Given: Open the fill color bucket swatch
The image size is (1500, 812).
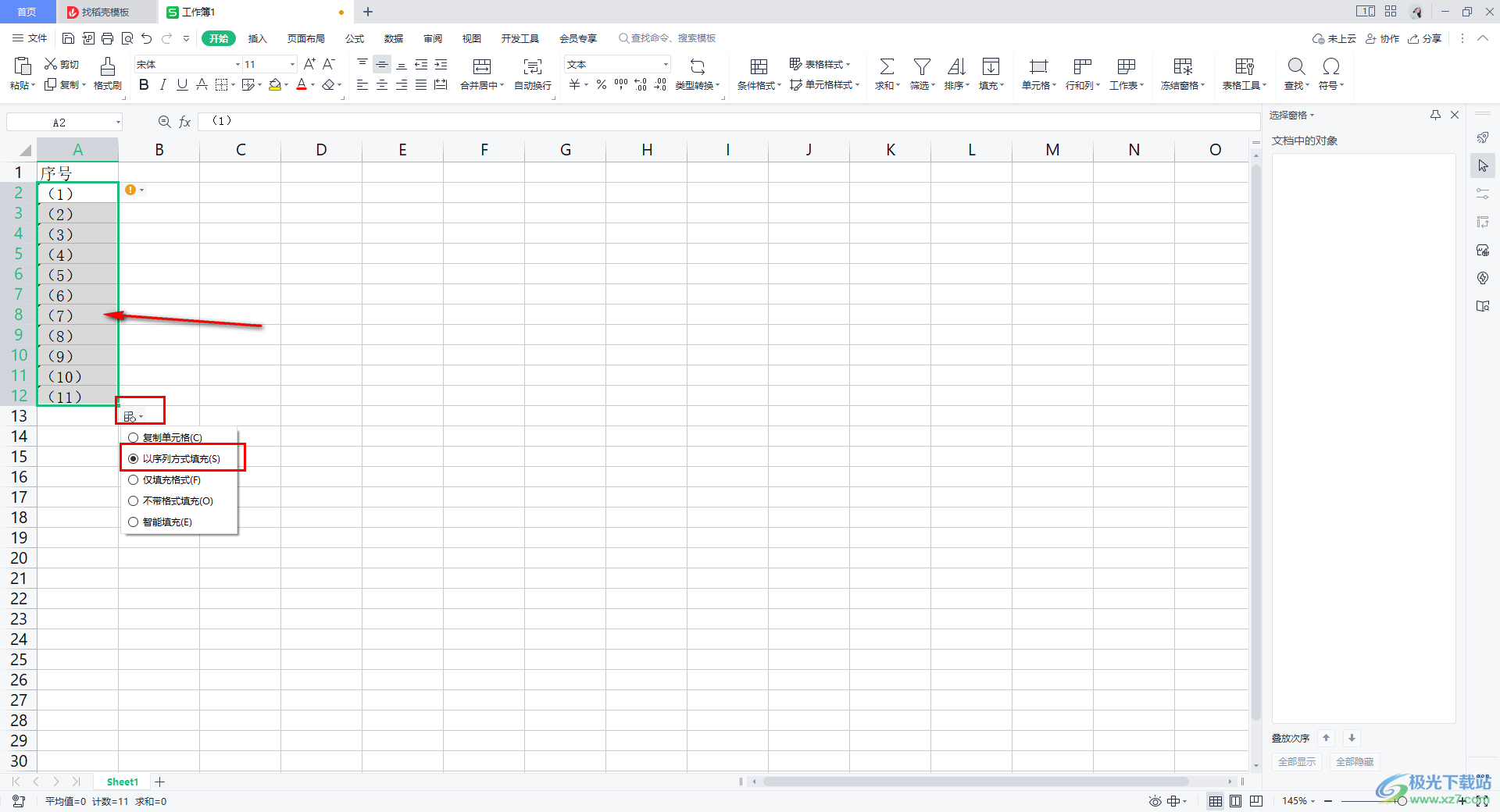Looking at the screenshot, I should pyautogui.click(x=275, y=84).
